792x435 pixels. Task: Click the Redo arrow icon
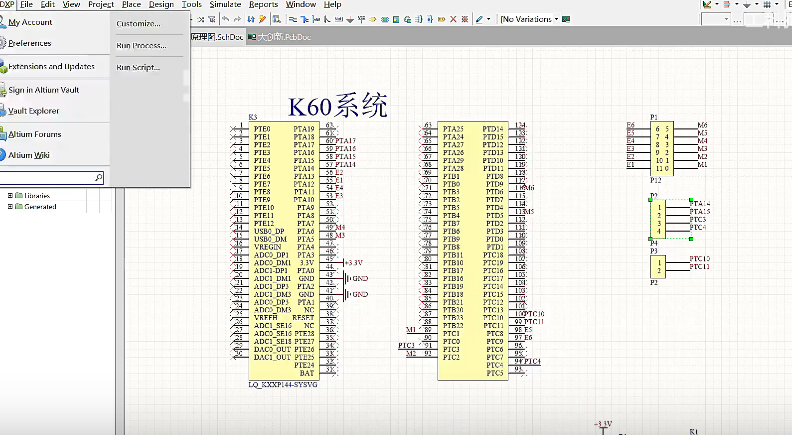(237, 19)
